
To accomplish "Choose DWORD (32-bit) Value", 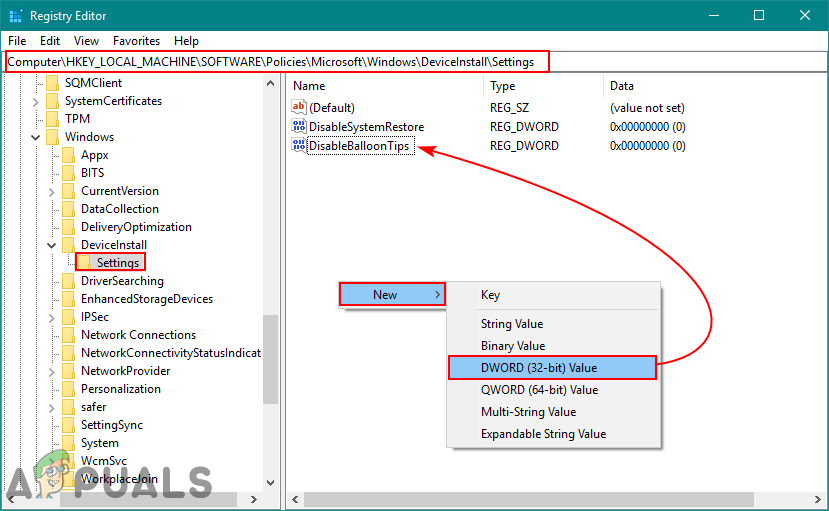I will 552,368.
